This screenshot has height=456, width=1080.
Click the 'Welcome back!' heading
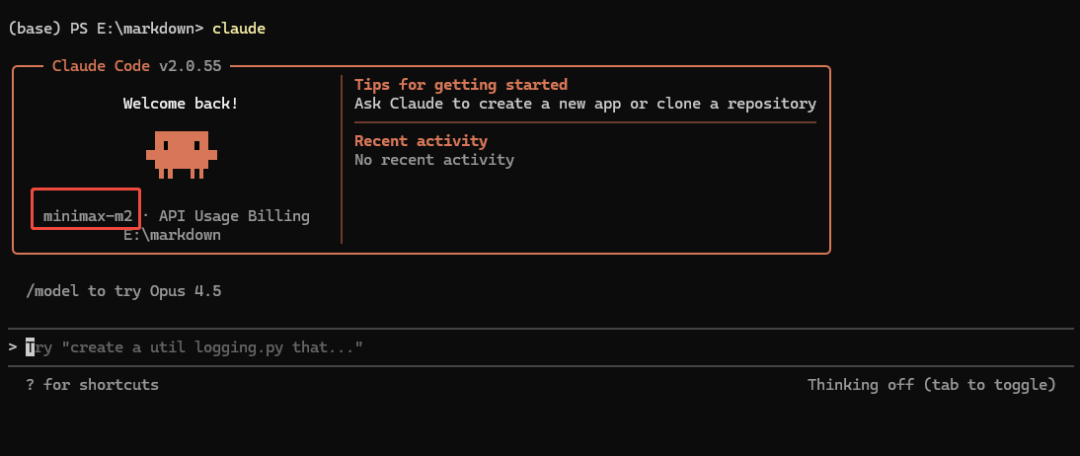[181, 103]
